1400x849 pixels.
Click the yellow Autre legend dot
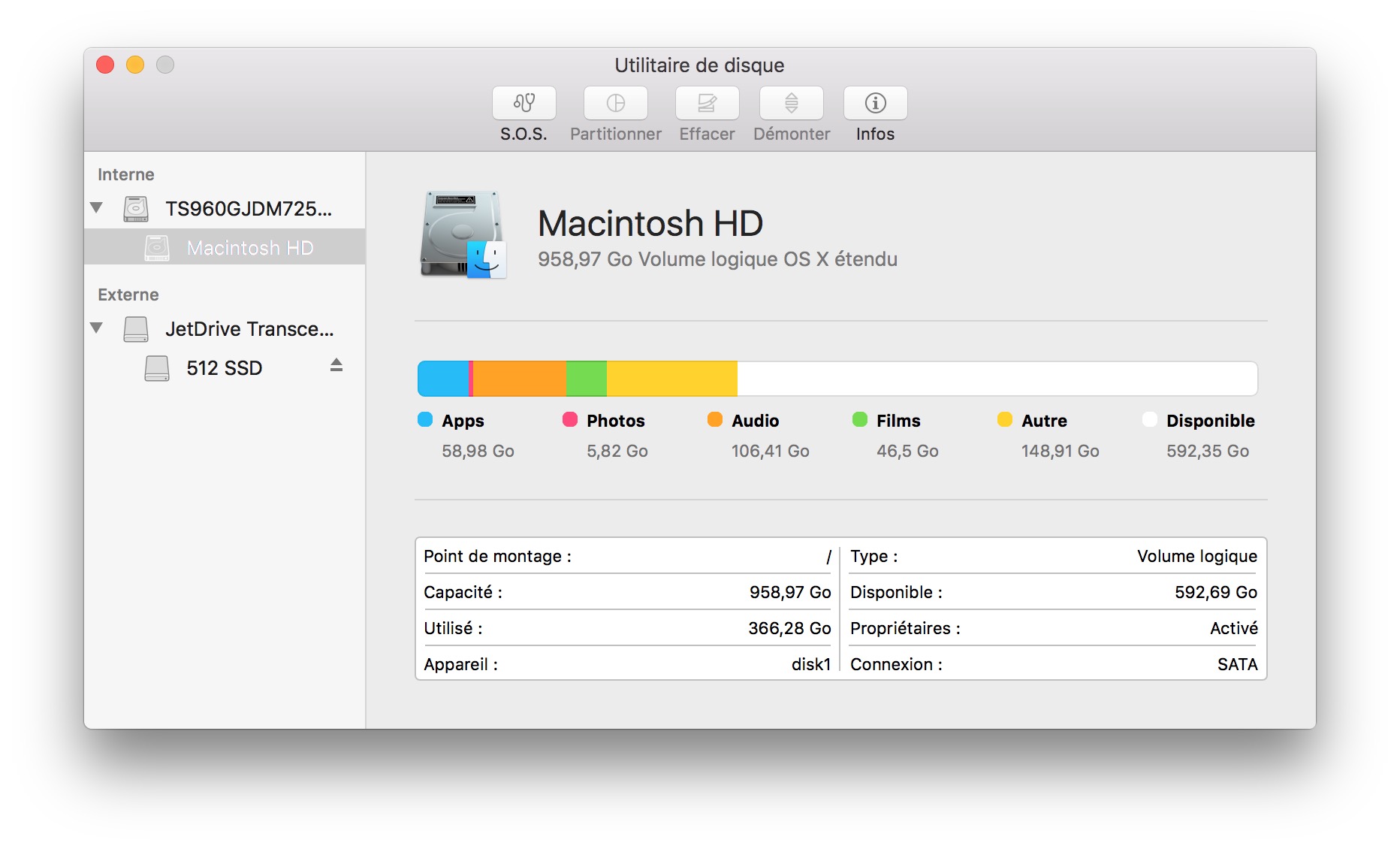pyautogui.click(x=1005, y=419)
